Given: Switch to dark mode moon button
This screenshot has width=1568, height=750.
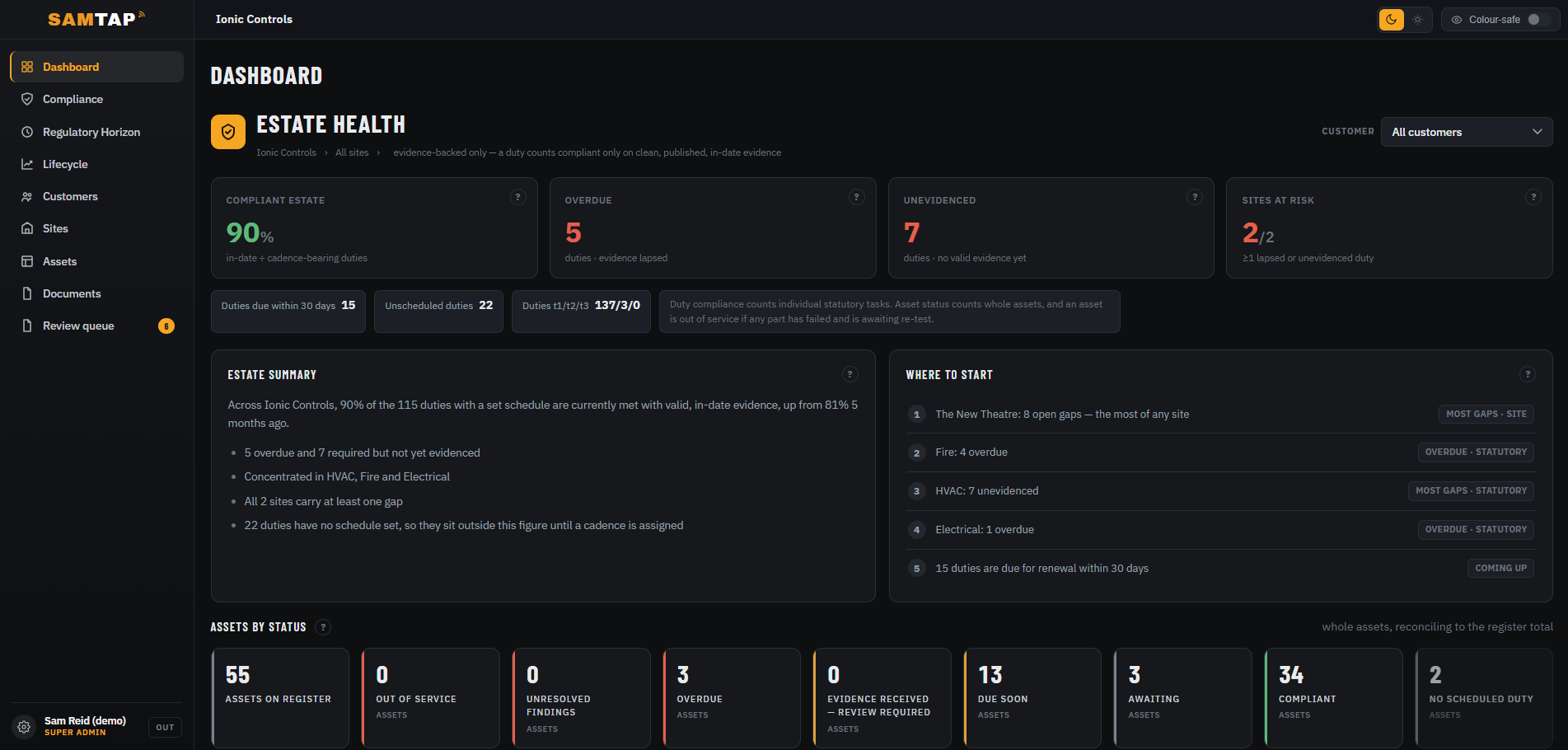Looking at the screenshot, I should click(1392, 20).
